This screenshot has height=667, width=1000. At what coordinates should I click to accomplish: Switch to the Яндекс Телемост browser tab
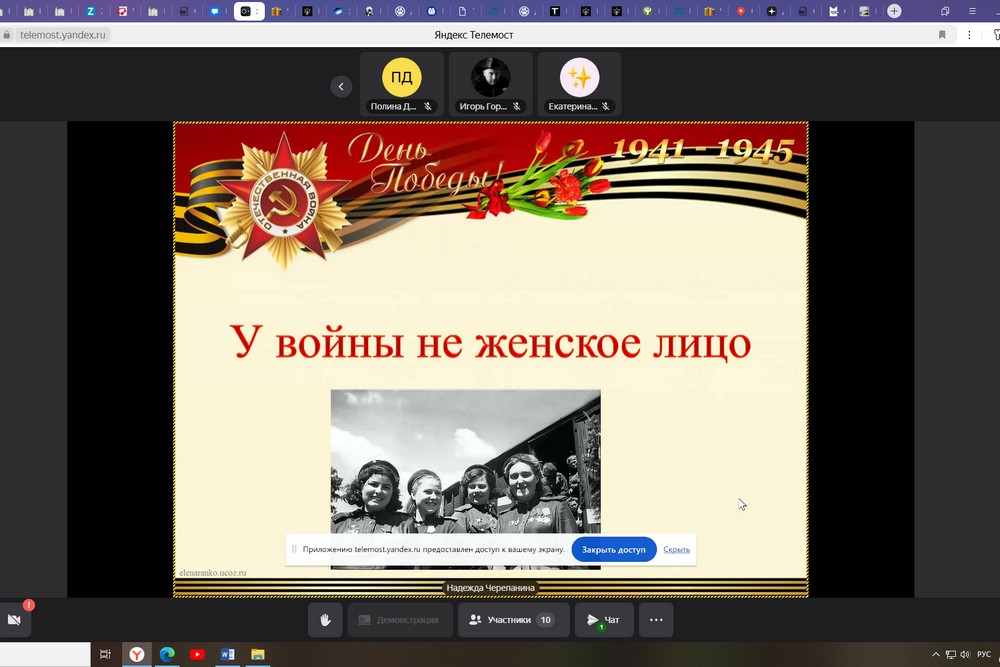pos(248,11)
